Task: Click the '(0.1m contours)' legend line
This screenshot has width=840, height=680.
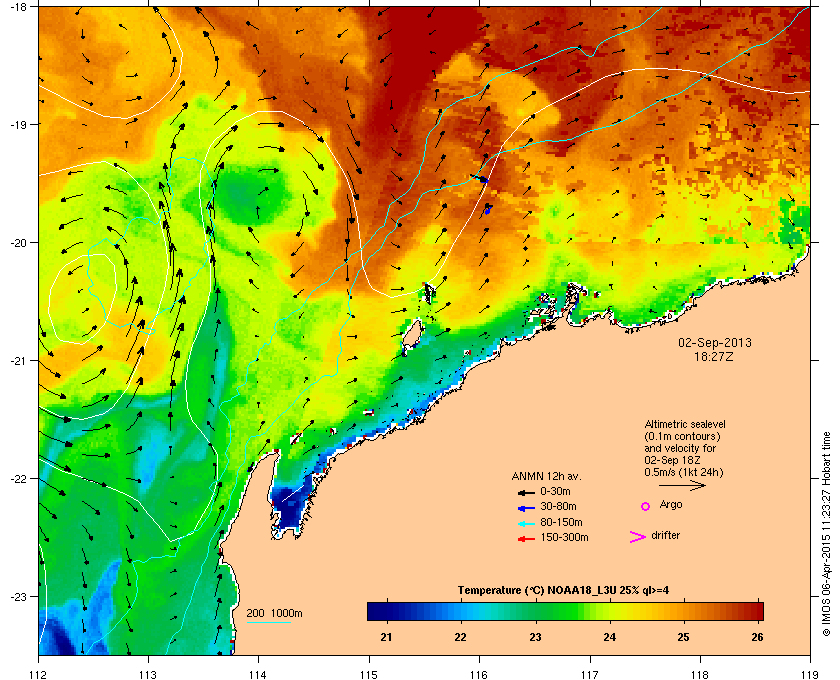Action: tap(681, 436)
